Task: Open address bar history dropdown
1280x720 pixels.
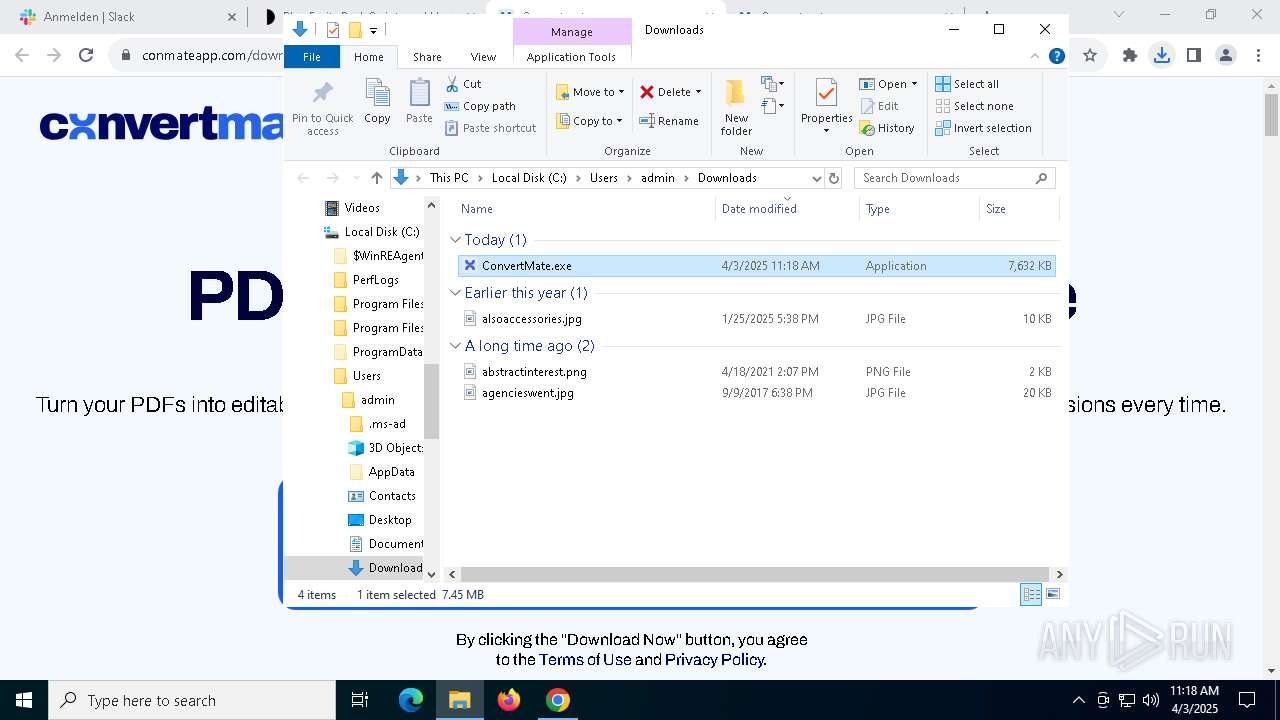Action: pyautogui.click(x=816, y=178)
